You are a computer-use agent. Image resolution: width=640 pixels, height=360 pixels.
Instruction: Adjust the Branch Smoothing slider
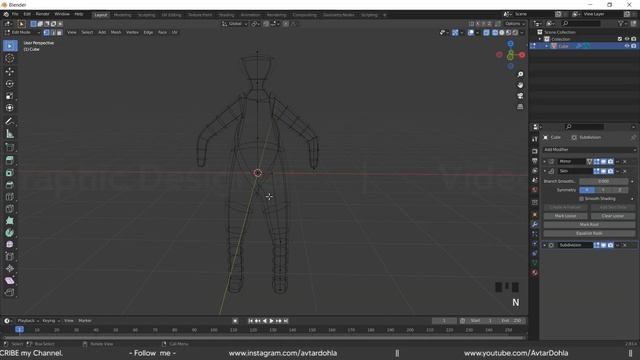coord(603,181)
